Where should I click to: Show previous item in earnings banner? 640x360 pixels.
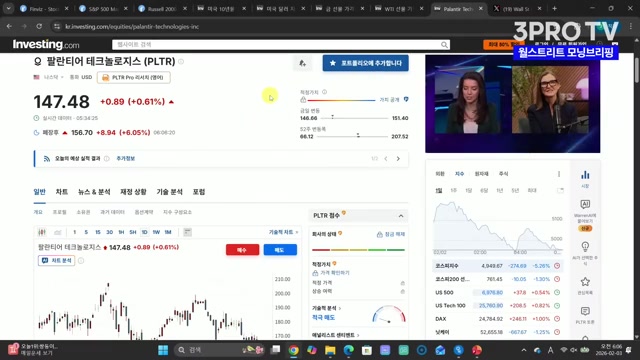[x=386, y=158]
